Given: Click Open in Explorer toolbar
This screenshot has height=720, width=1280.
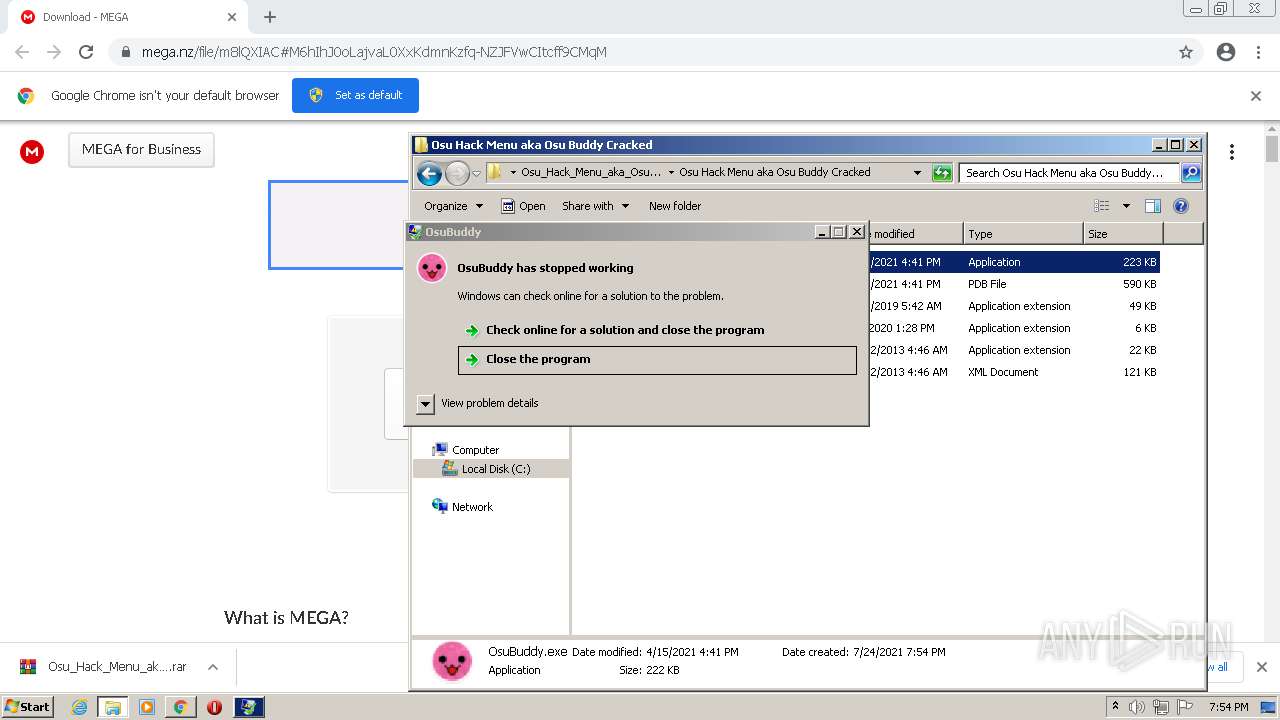Looking at the screenshot, I should [x=523, y=206].
